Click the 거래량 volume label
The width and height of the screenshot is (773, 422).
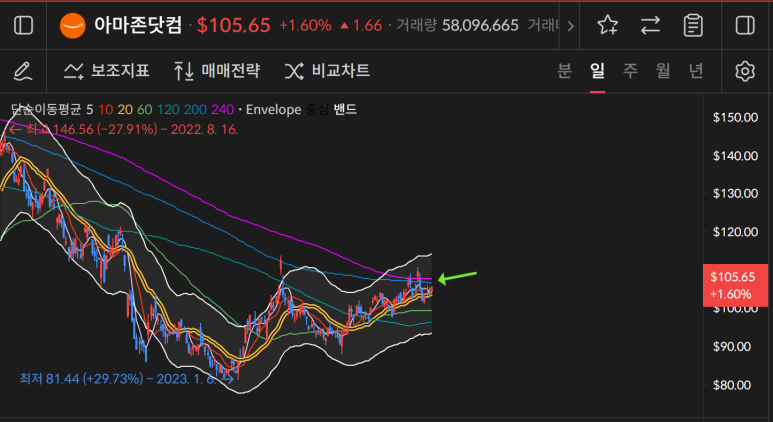tap(416, 26)
